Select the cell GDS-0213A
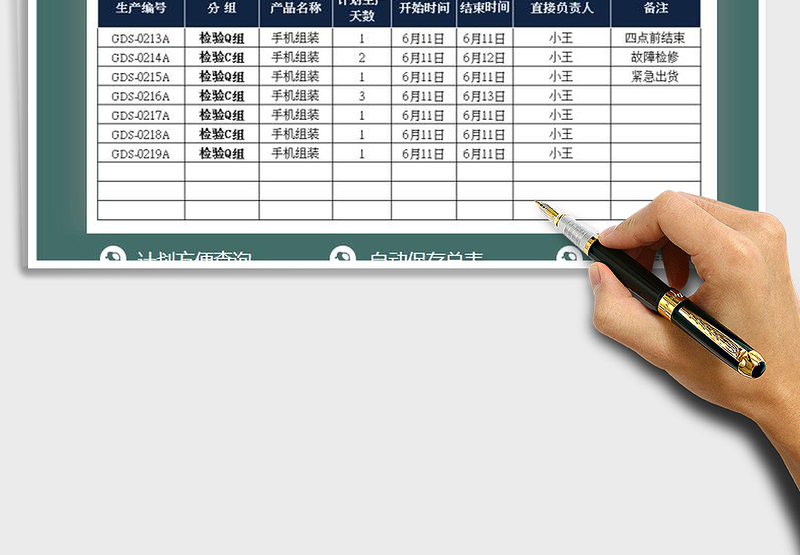800x555 pixels. coord(141,38)
